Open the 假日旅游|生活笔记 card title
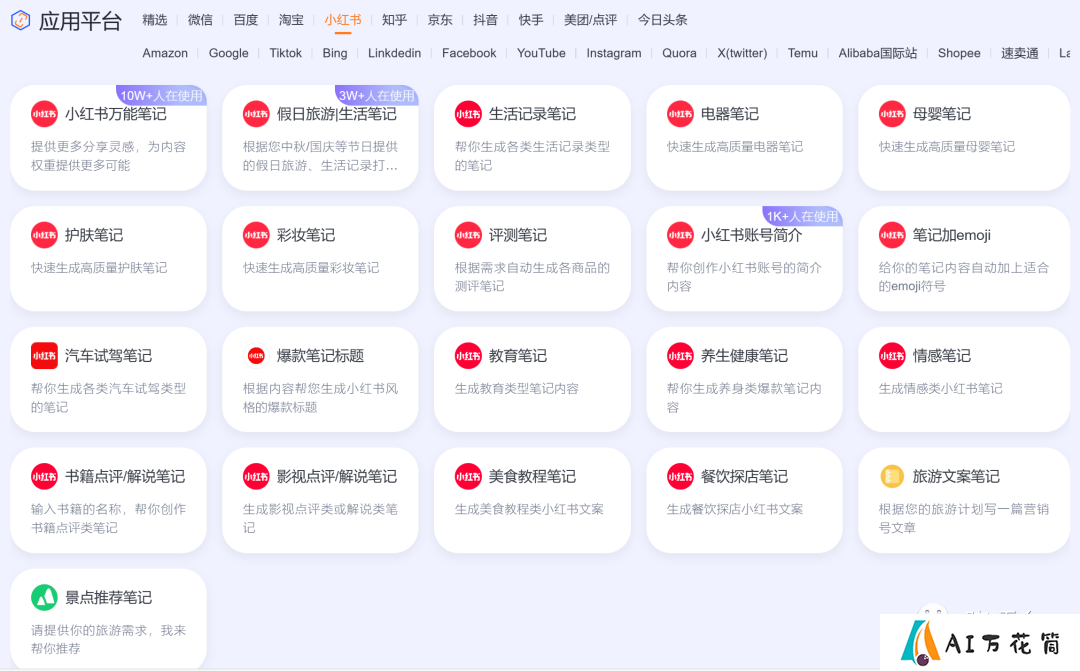The height and width of the screenshot is (671, 1080). 337,114
